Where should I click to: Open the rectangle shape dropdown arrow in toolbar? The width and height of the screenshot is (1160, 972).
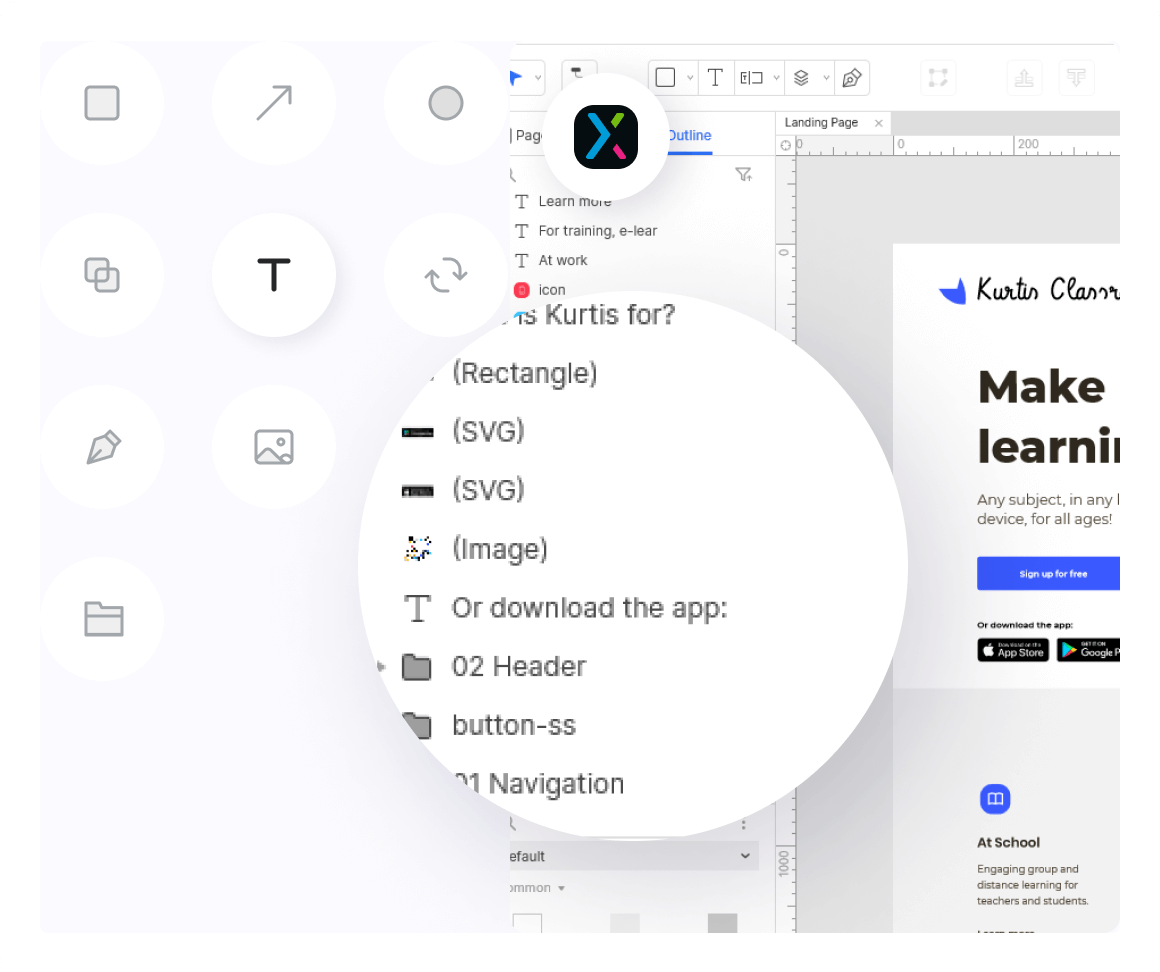point(690,78)
